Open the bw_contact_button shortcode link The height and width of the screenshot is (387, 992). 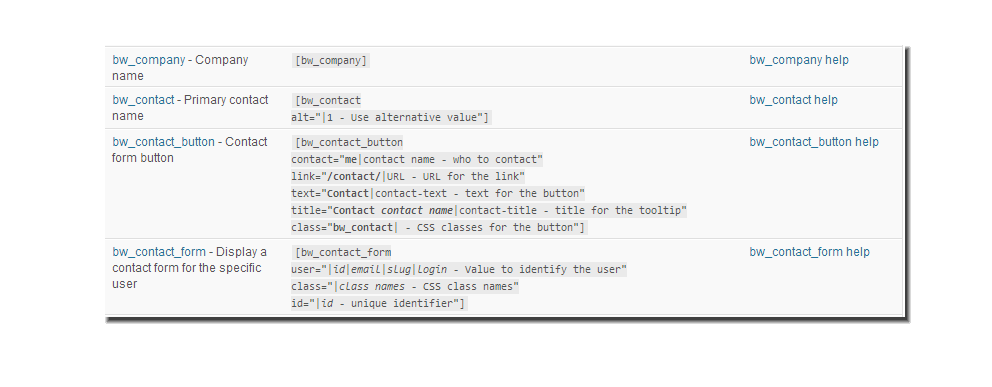pos(163,142)
